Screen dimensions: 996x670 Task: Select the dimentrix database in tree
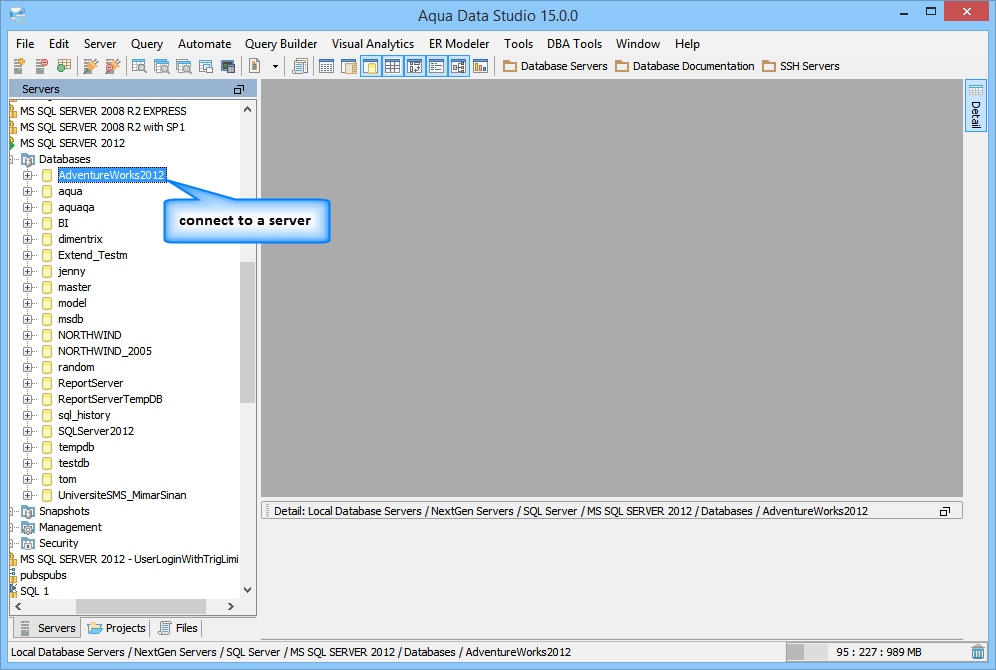point(80,239)
